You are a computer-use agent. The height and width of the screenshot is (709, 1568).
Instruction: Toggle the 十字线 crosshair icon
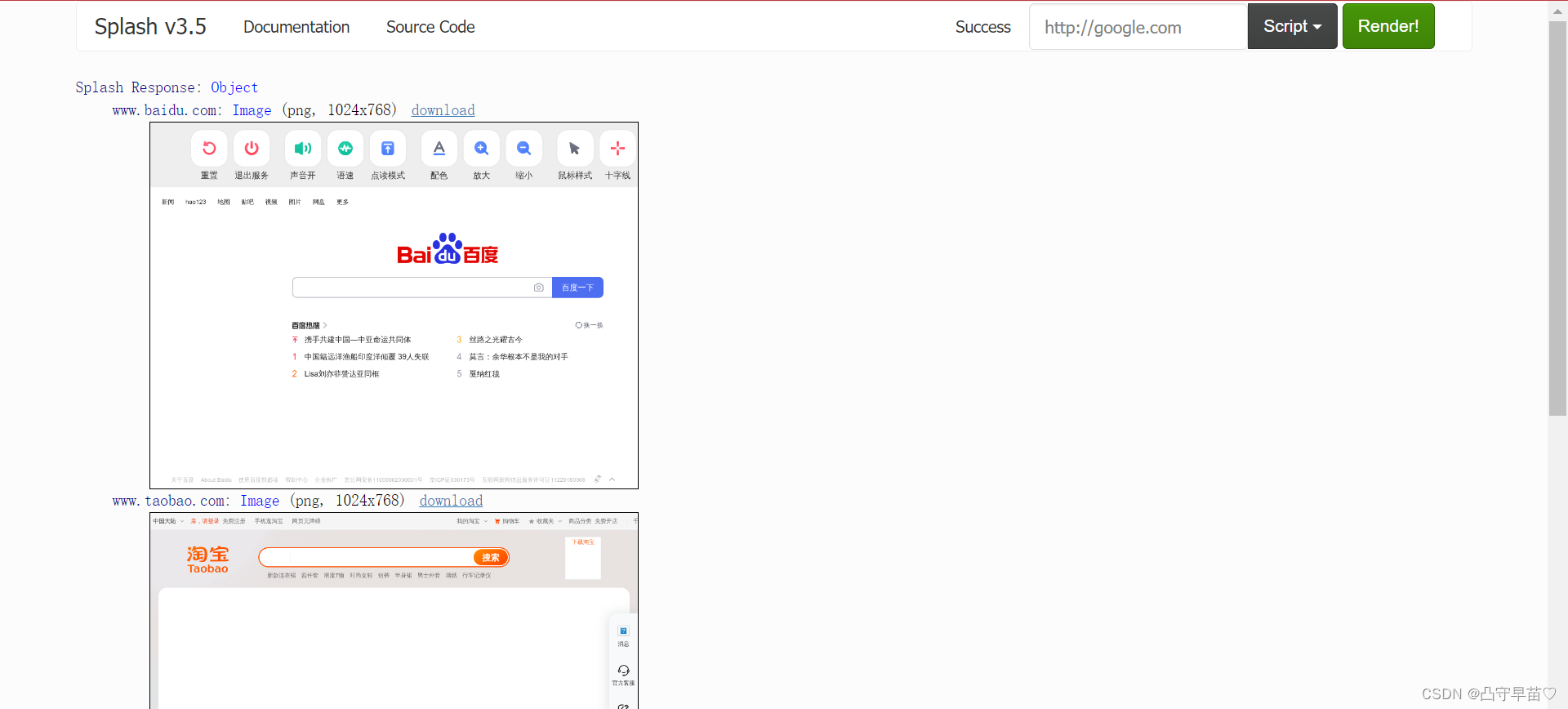pyautogui.click(x=617, y=149)
